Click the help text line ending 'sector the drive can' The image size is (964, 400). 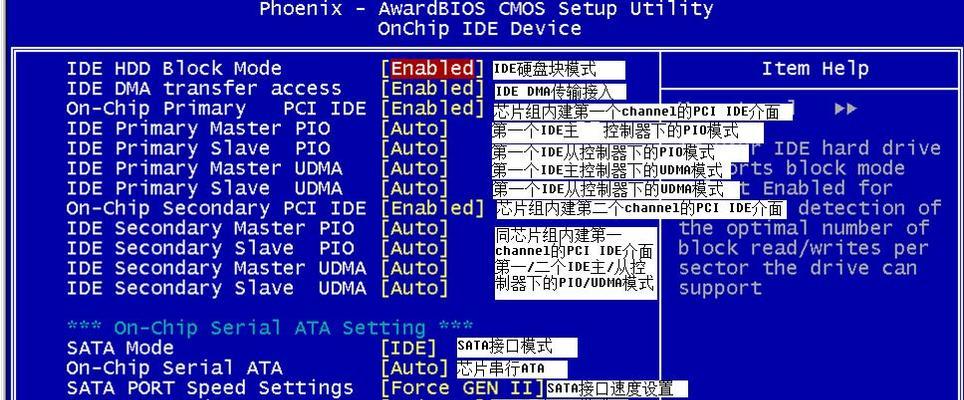[x=797, y=268]
